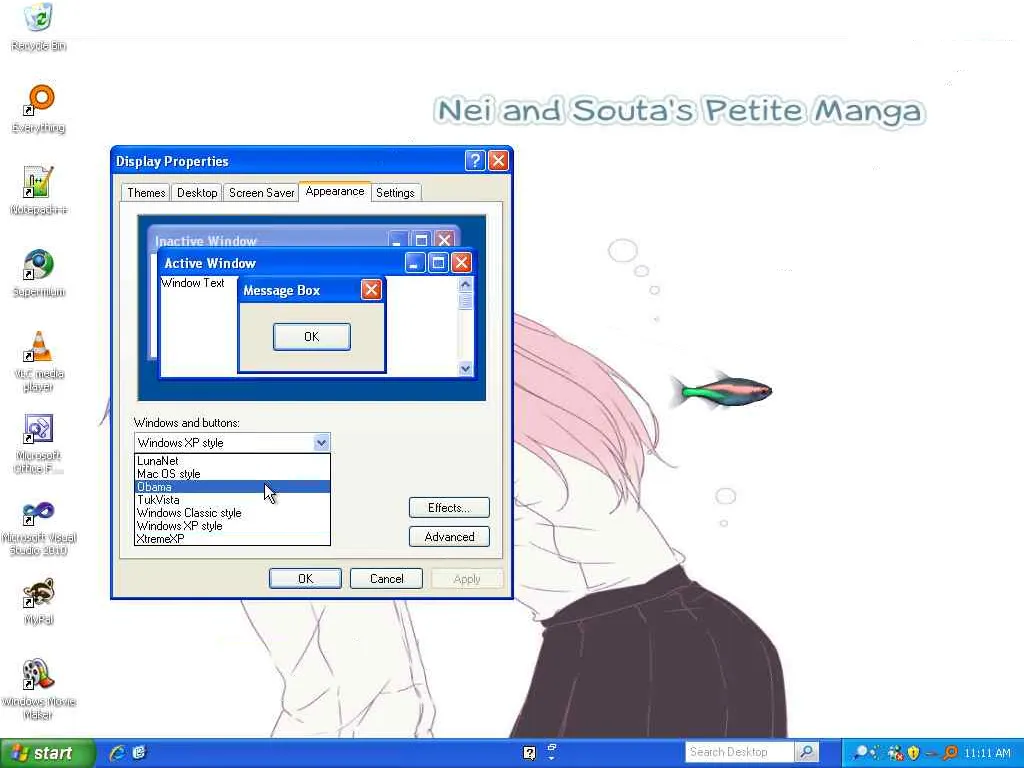Select the Appearance tab
Image resolution: width=1024 pixels, height=768 pixels.
pos(335,191)
